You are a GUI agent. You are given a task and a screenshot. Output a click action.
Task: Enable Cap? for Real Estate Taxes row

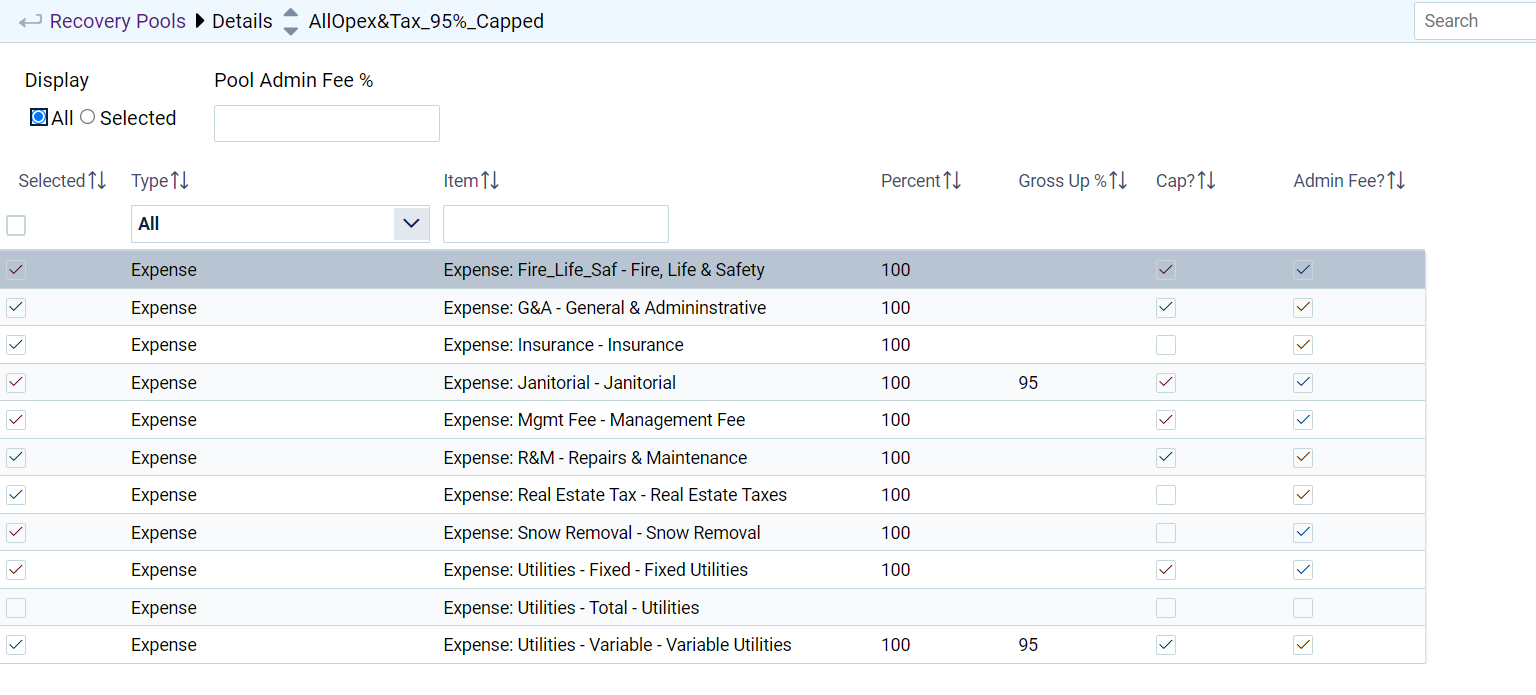click(x=1166, y=495)
